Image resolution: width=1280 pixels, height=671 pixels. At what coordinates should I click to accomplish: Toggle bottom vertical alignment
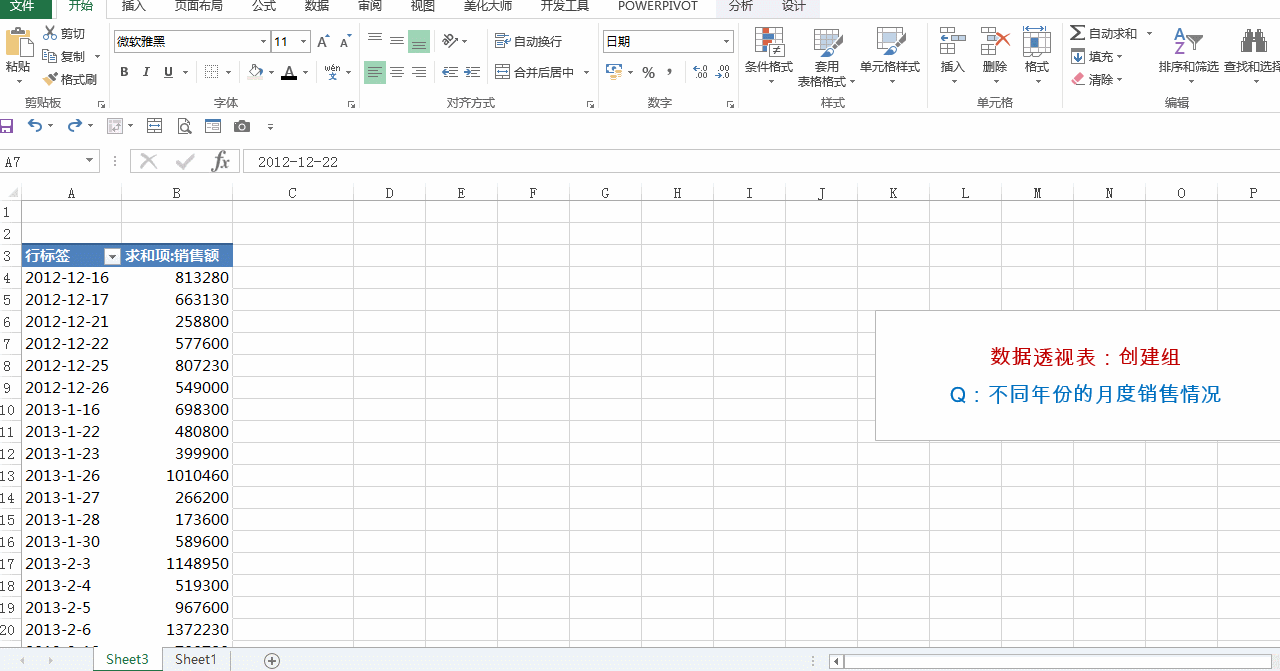coord(419,41)
